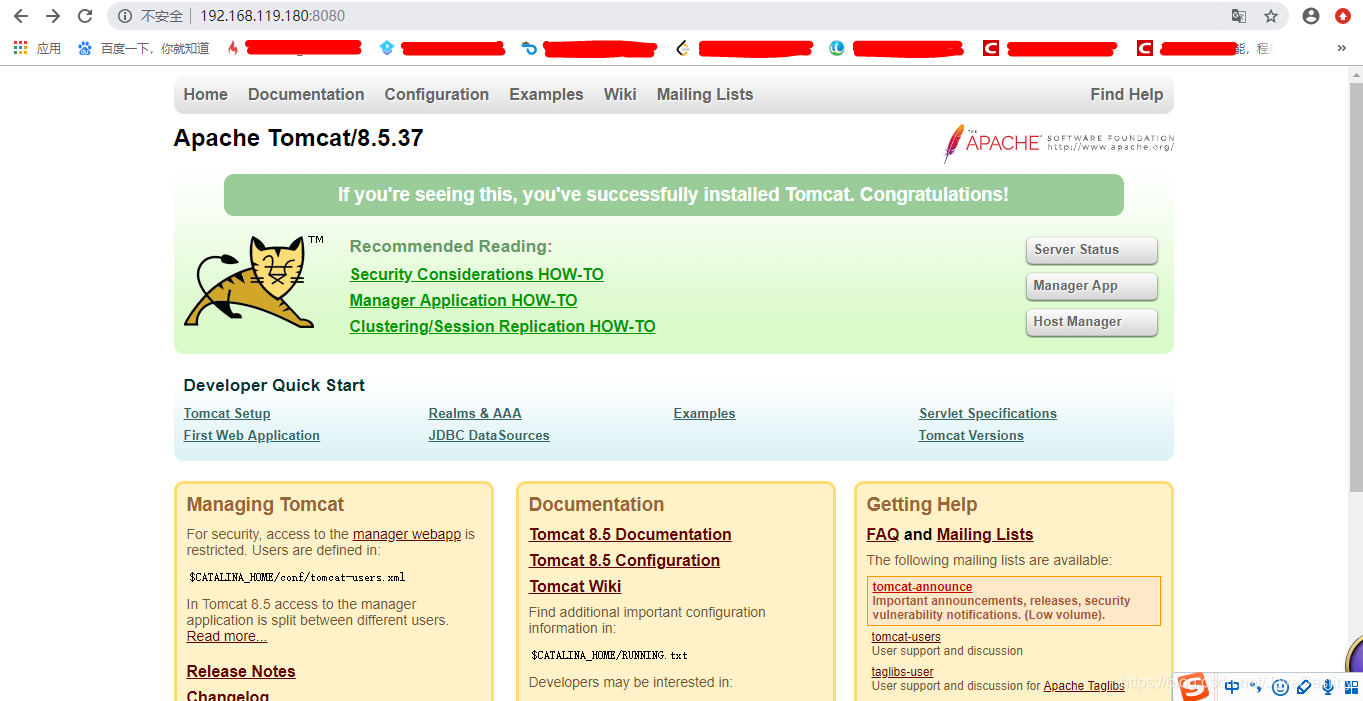1363x701 pixels.
Task: Click the Host Manager button
Action: click(1092, 322)
